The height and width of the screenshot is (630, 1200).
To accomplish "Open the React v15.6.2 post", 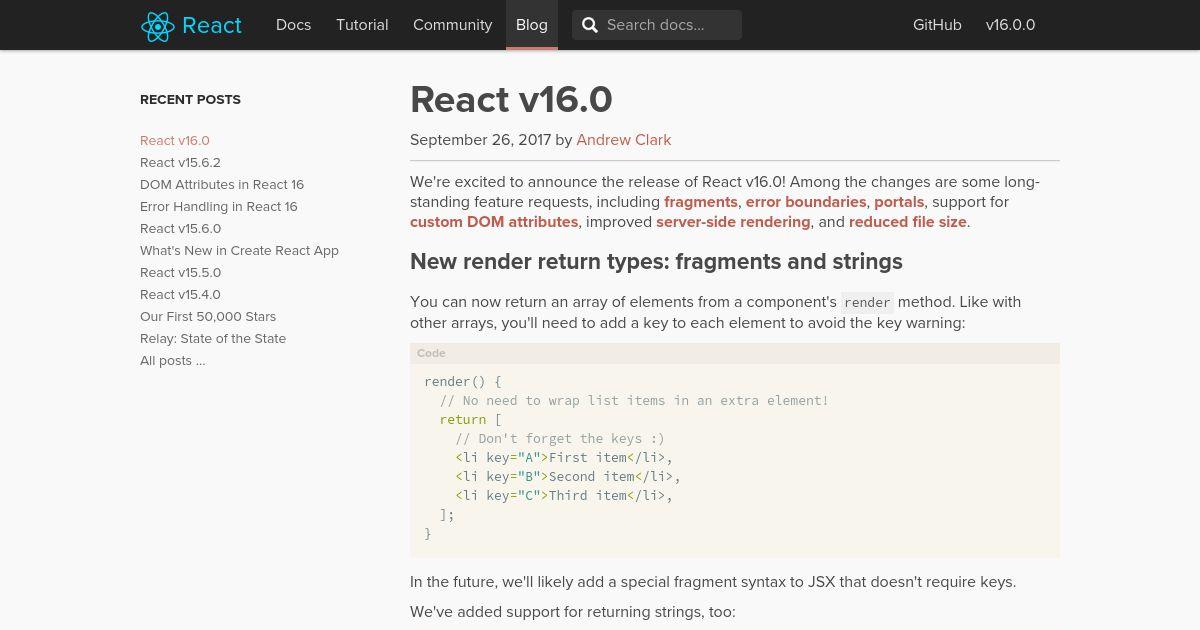I will tap(180, 163).
